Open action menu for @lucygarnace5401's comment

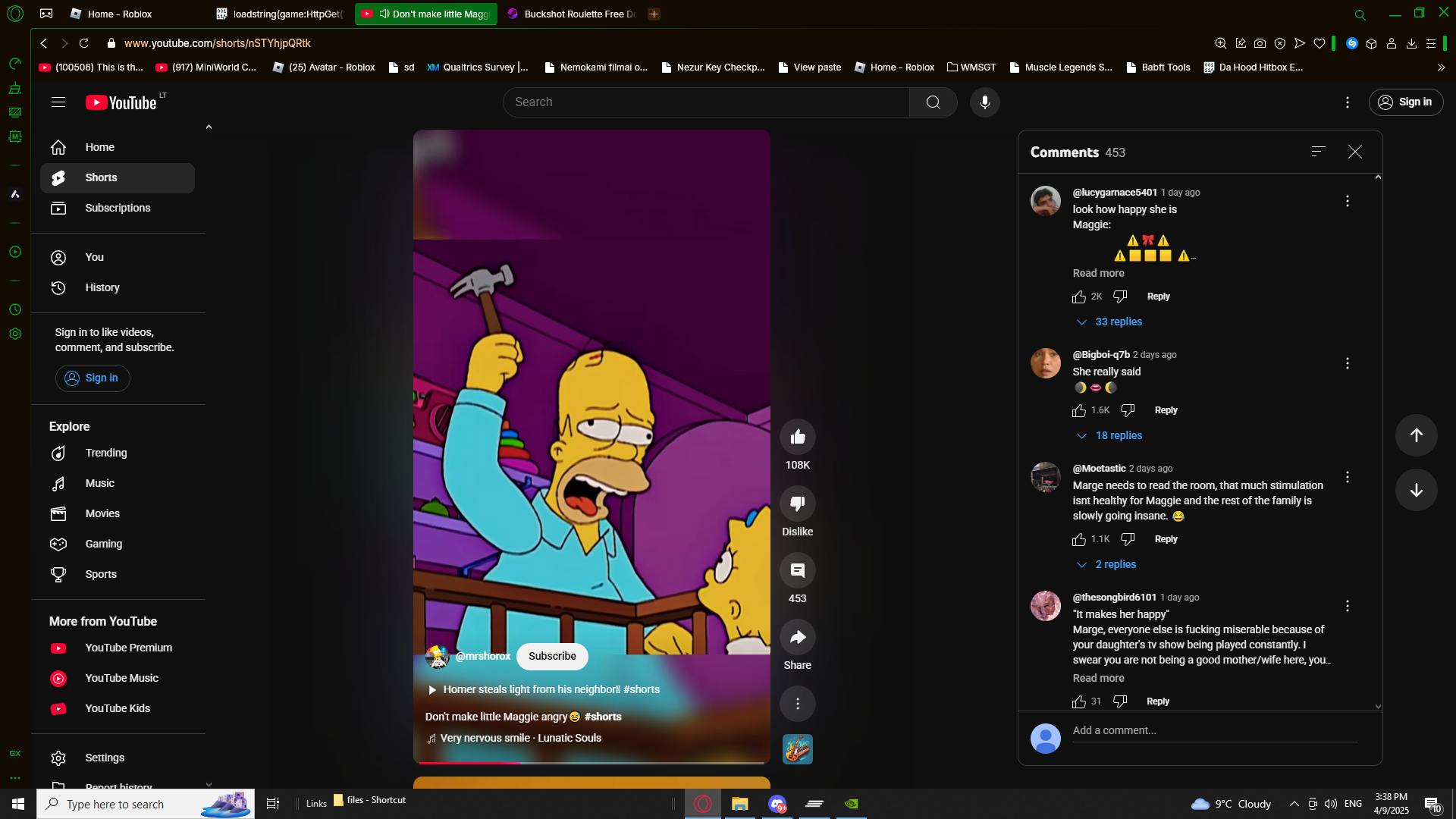[1348, 201]
